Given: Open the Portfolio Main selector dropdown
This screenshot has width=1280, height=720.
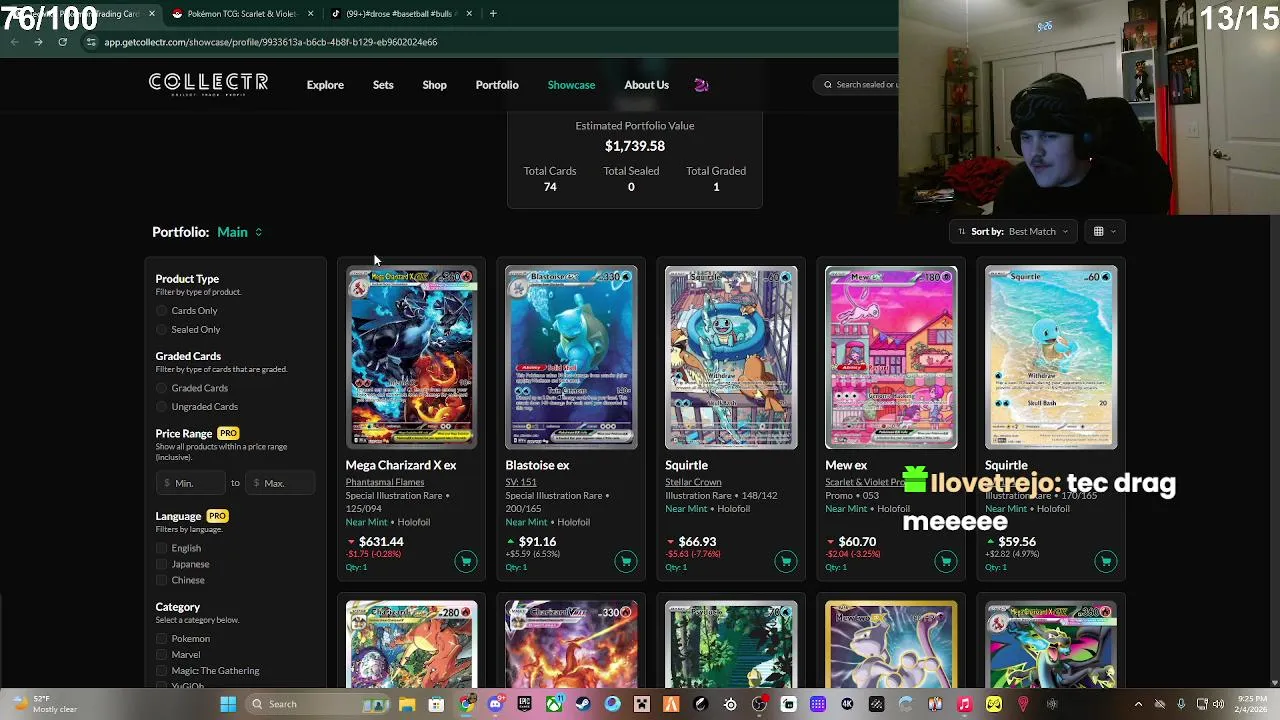Looking at the screenshot, I should [x=240, y=232].
